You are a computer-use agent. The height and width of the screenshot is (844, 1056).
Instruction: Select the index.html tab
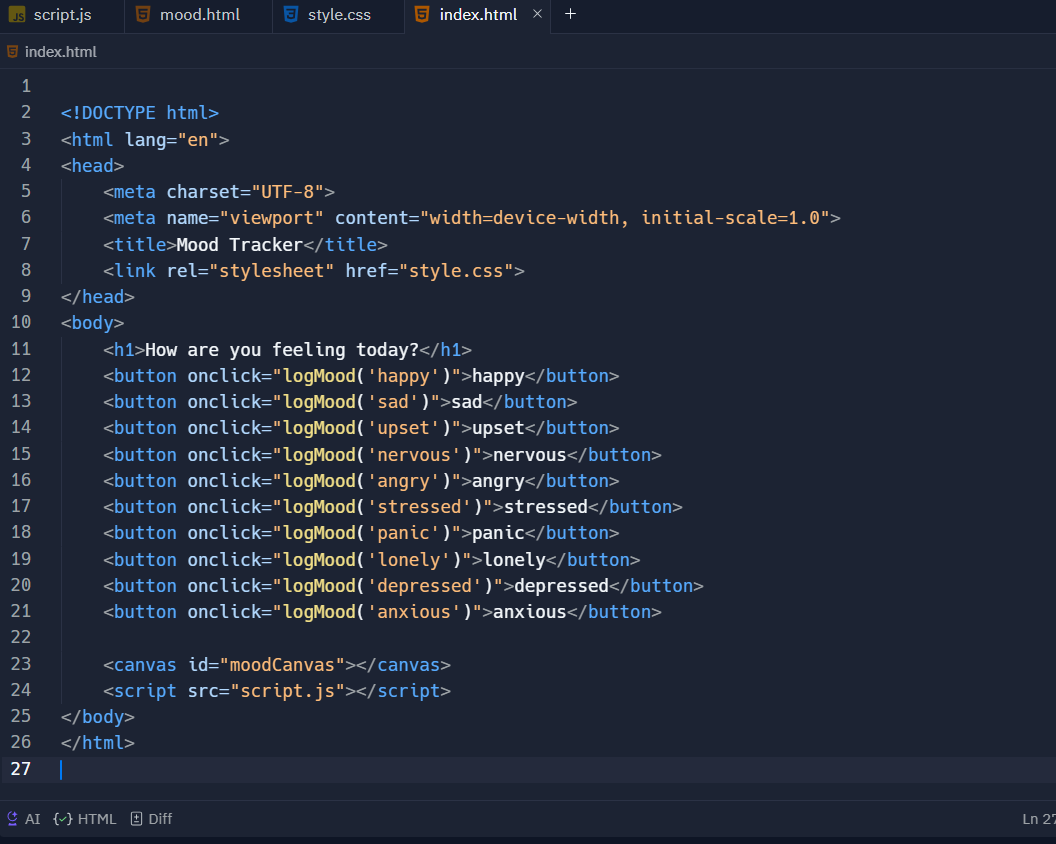(x=477, y=15)
